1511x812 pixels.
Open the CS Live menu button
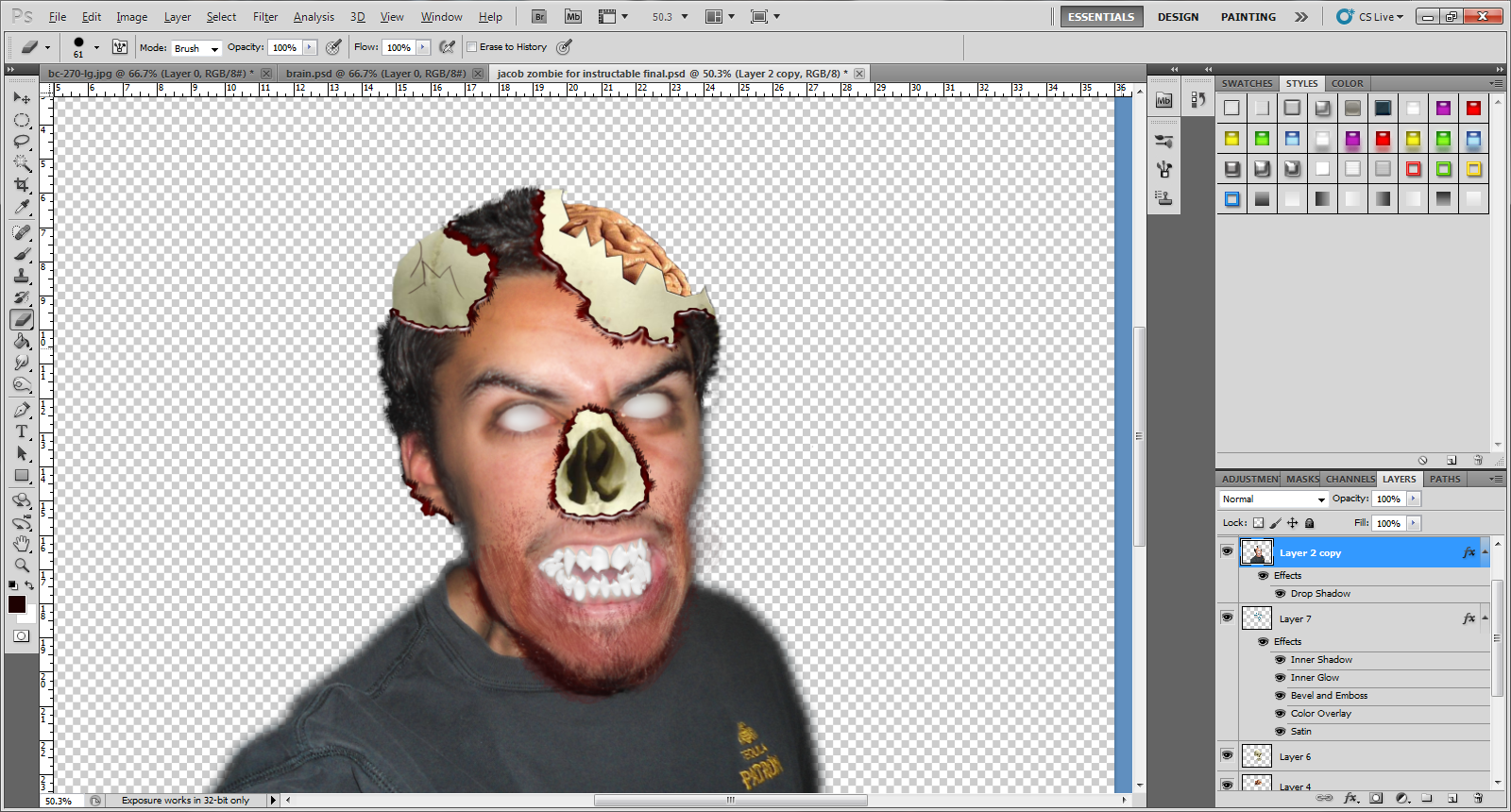tap(1370, 17)
